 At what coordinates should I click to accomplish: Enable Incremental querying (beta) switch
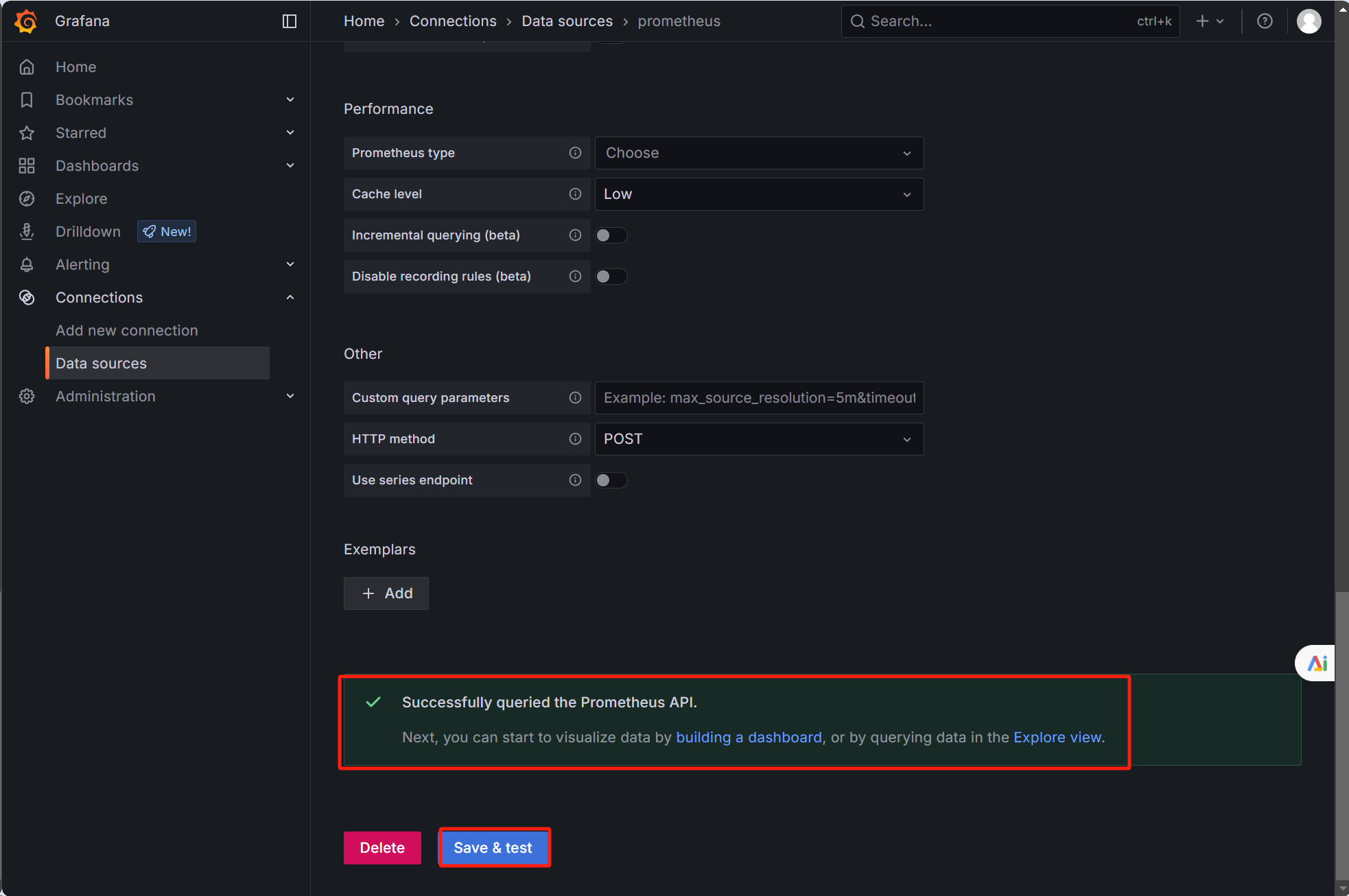point(611,235)
